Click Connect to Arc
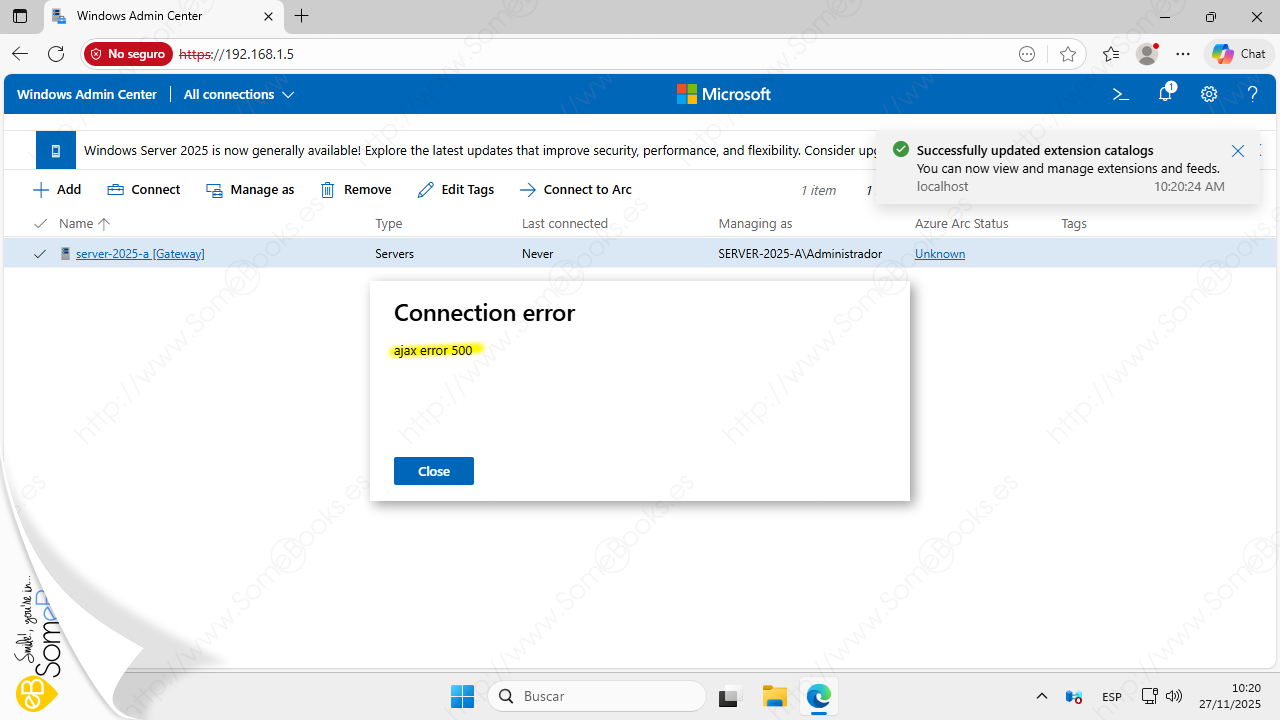This screenshot has height=720, width=1280. [576, 190]
